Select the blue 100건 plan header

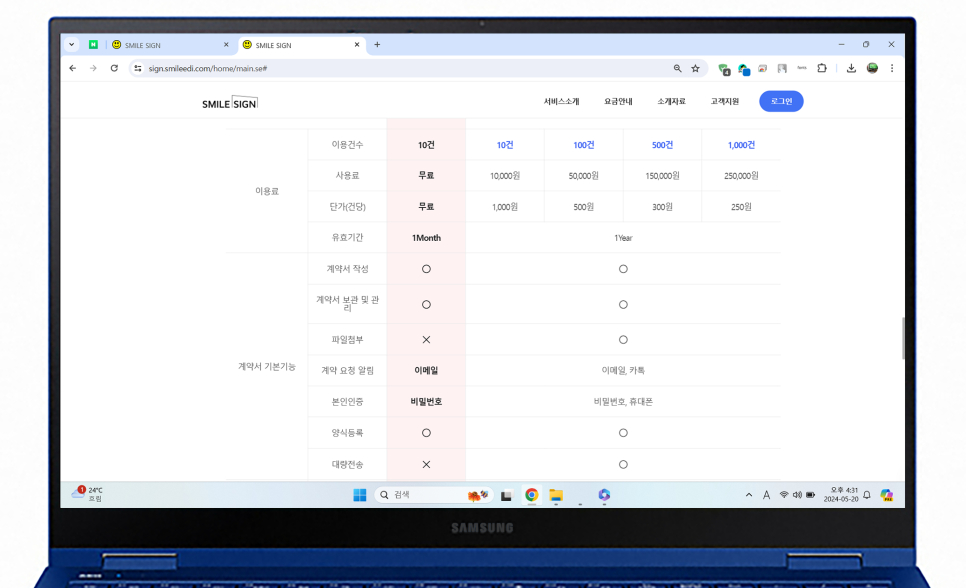click(583, 145)
